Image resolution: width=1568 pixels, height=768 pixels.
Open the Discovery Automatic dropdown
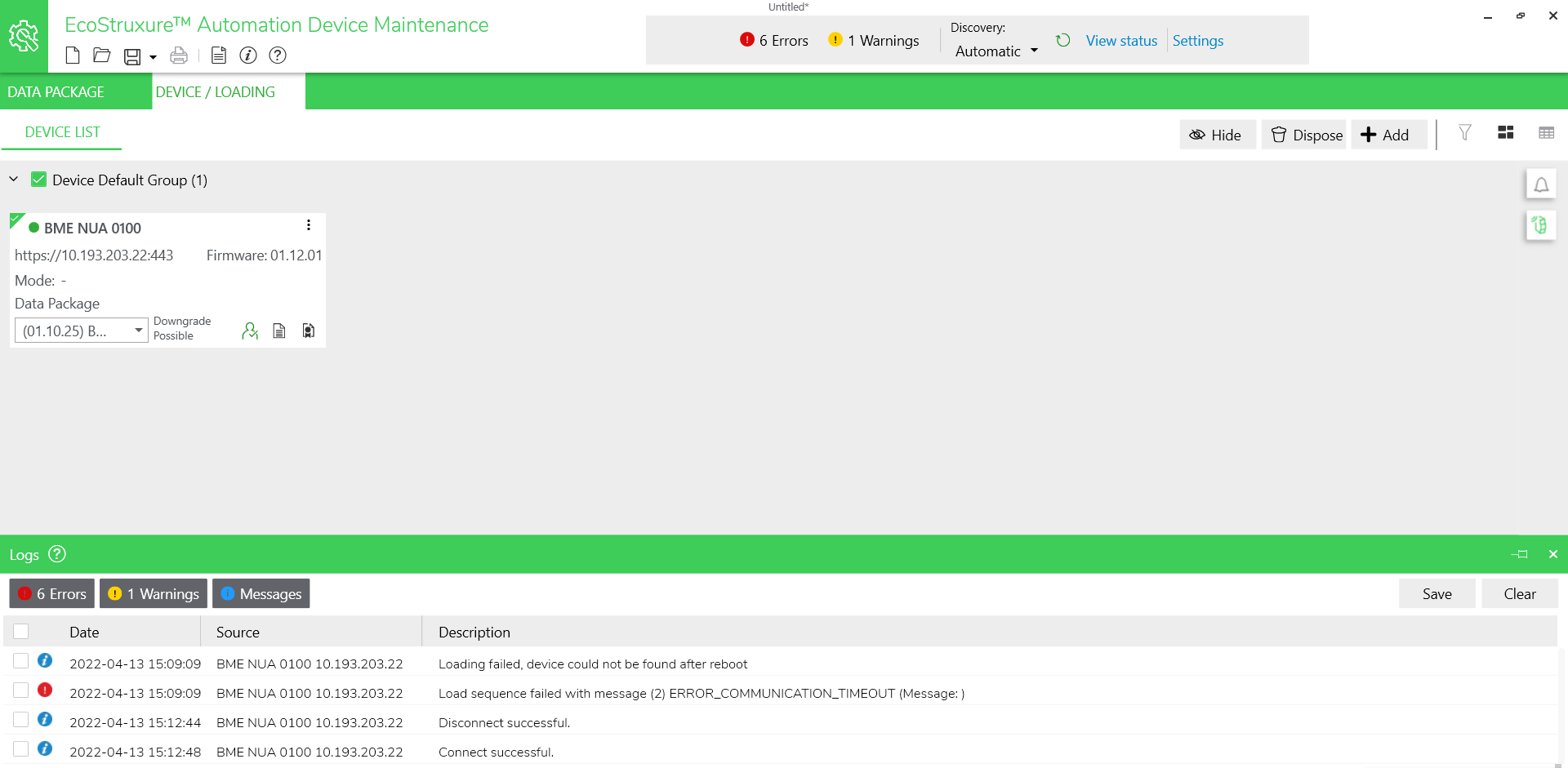pos(996,51)
